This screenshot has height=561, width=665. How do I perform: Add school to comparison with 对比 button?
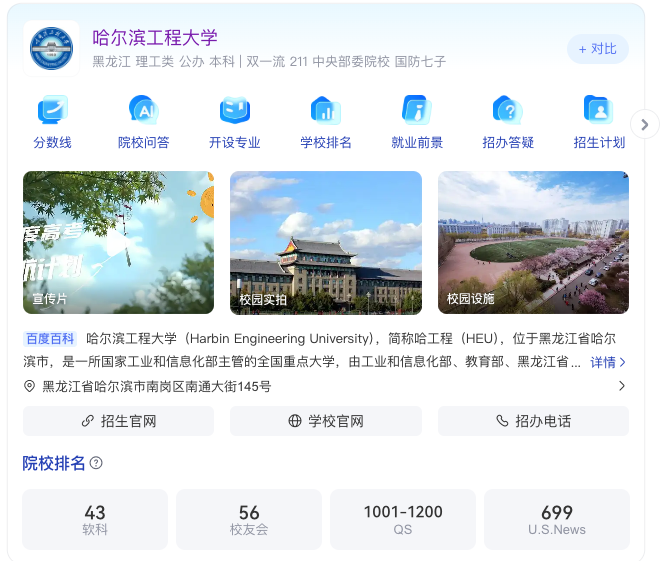(598, 49)
